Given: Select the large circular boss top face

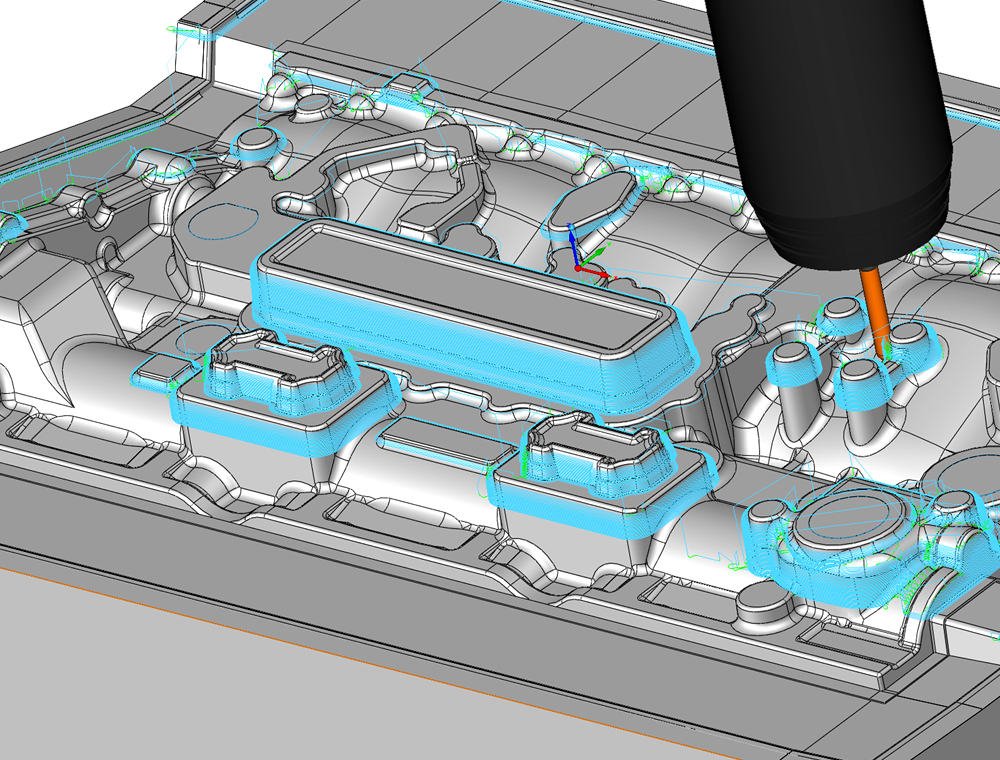Looking at the screenshot, I should [851, 520].
